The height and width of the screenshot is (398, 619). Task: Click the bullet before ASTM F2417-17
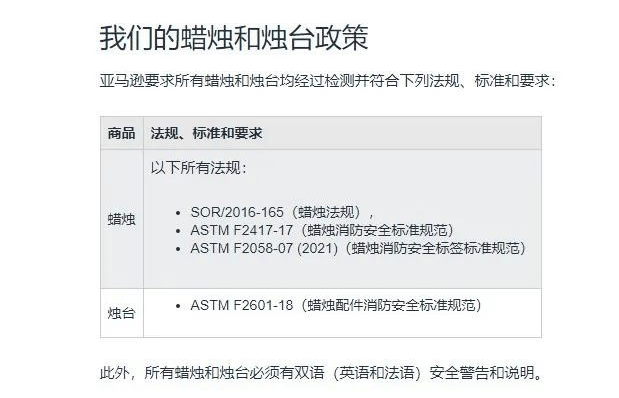coord(178,231)
